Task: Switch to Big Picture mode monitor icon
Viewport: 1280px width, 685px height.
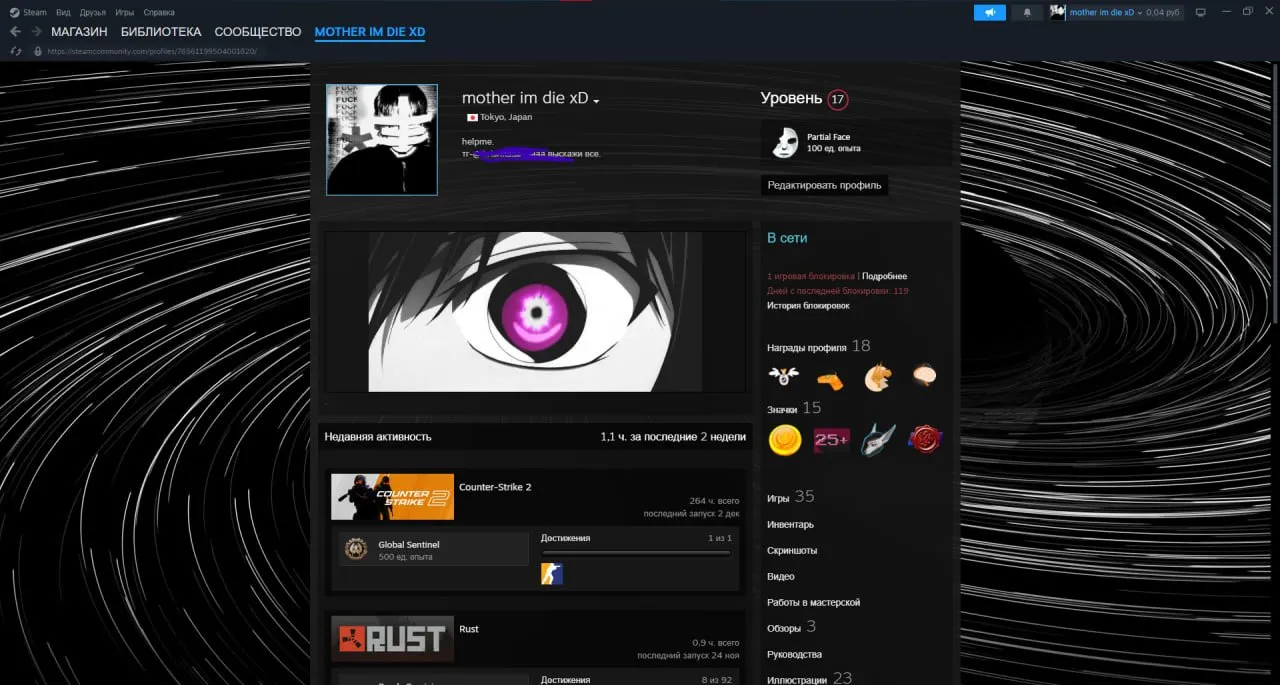Action: (1201, 12)
